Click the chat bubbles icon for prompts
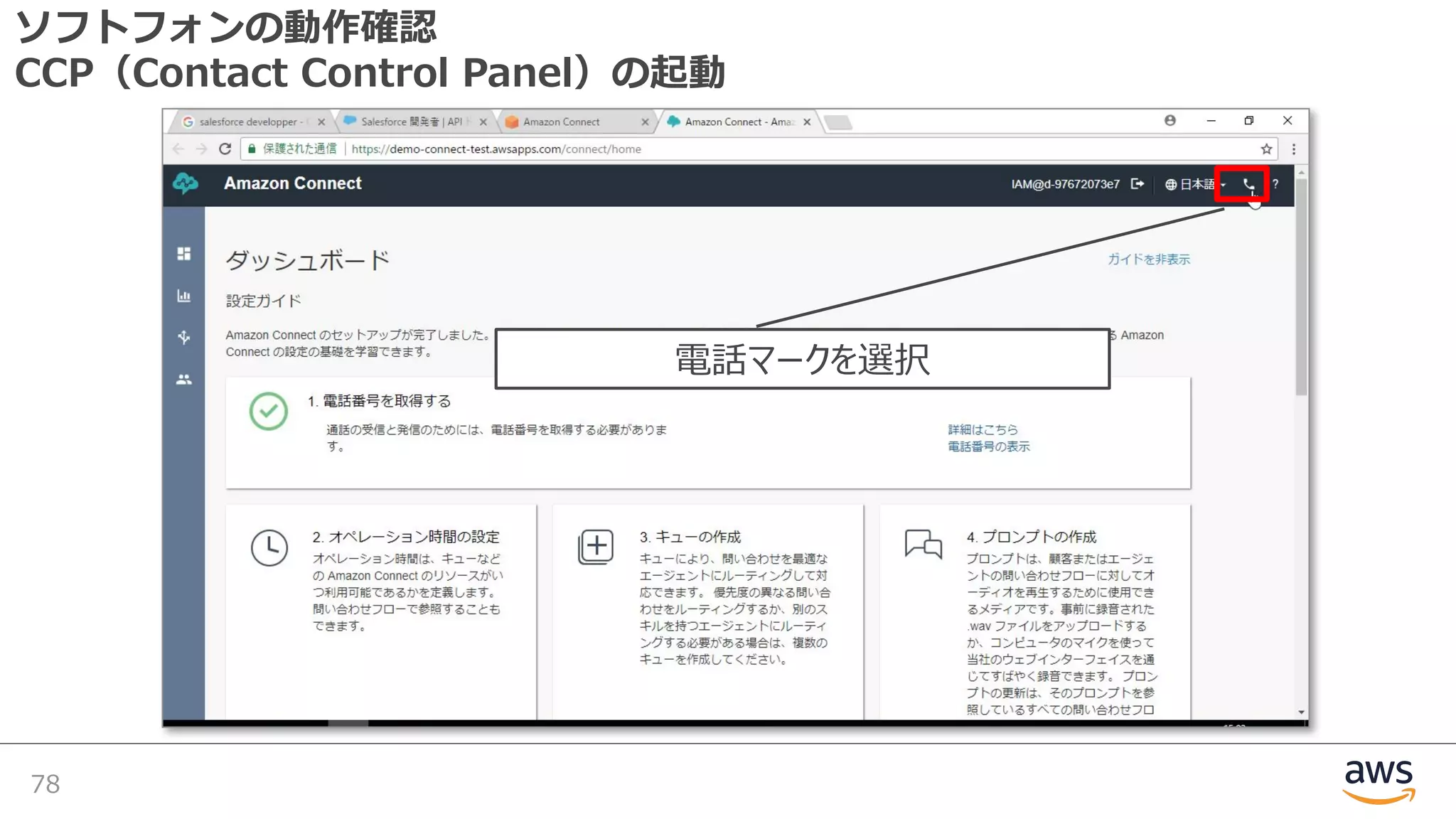The image size is (1456, 819). click(x=924, y=545)
